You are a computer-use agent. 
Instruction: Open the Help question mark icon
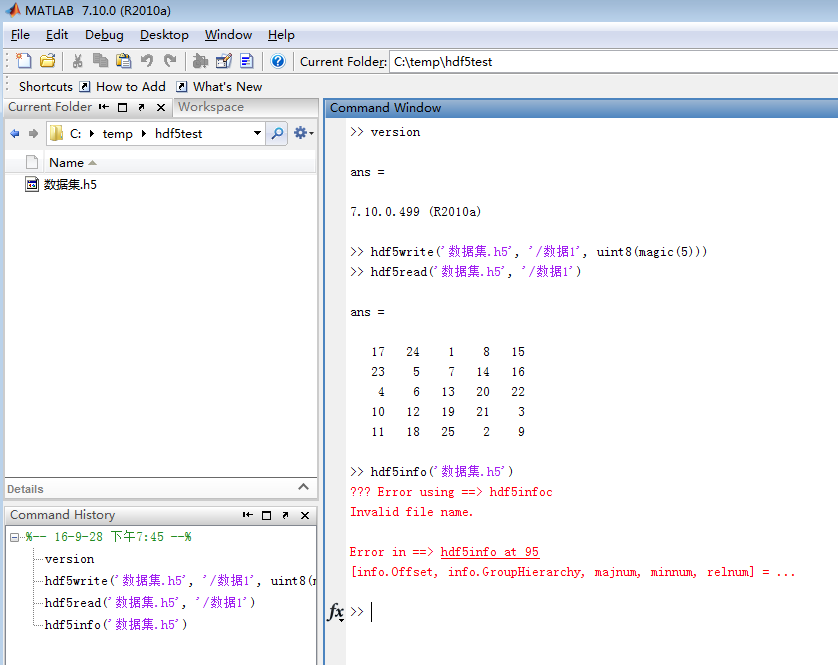(278, 61)
